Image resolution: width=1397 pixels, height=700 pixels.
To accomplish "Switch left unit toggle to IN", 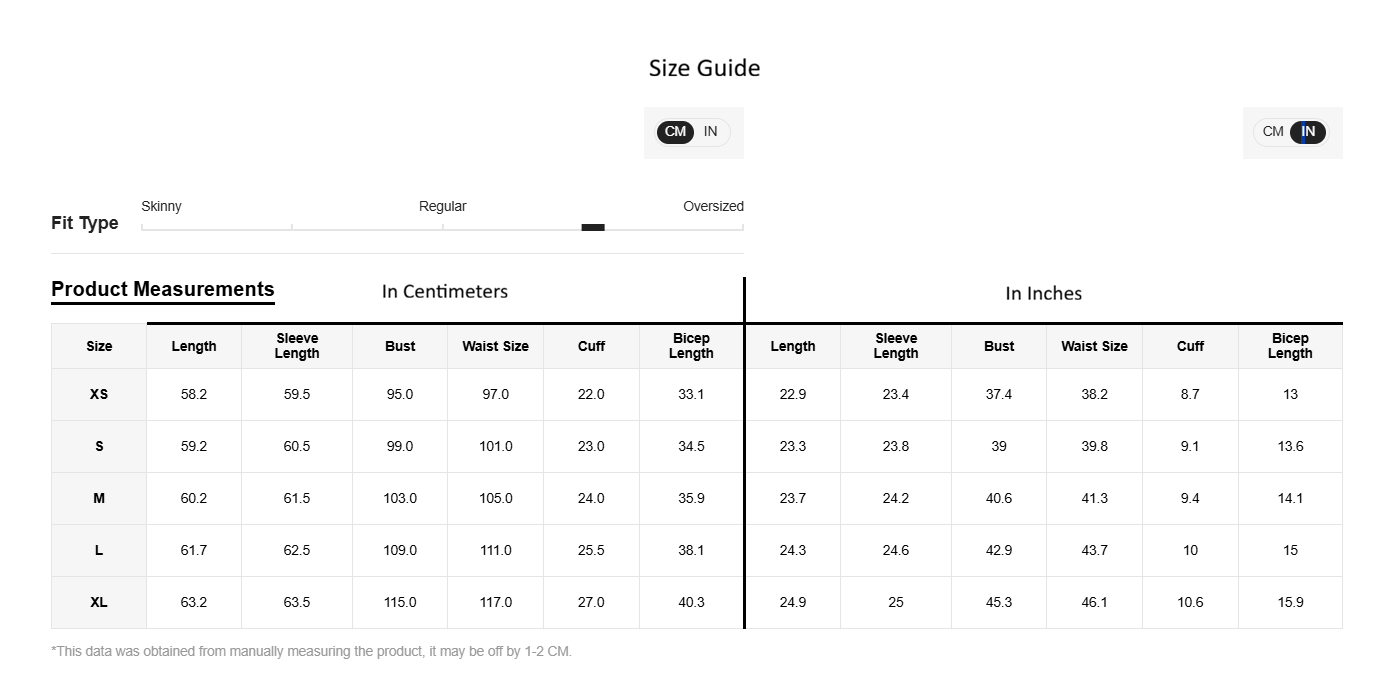I will click(x=710, y=132).
